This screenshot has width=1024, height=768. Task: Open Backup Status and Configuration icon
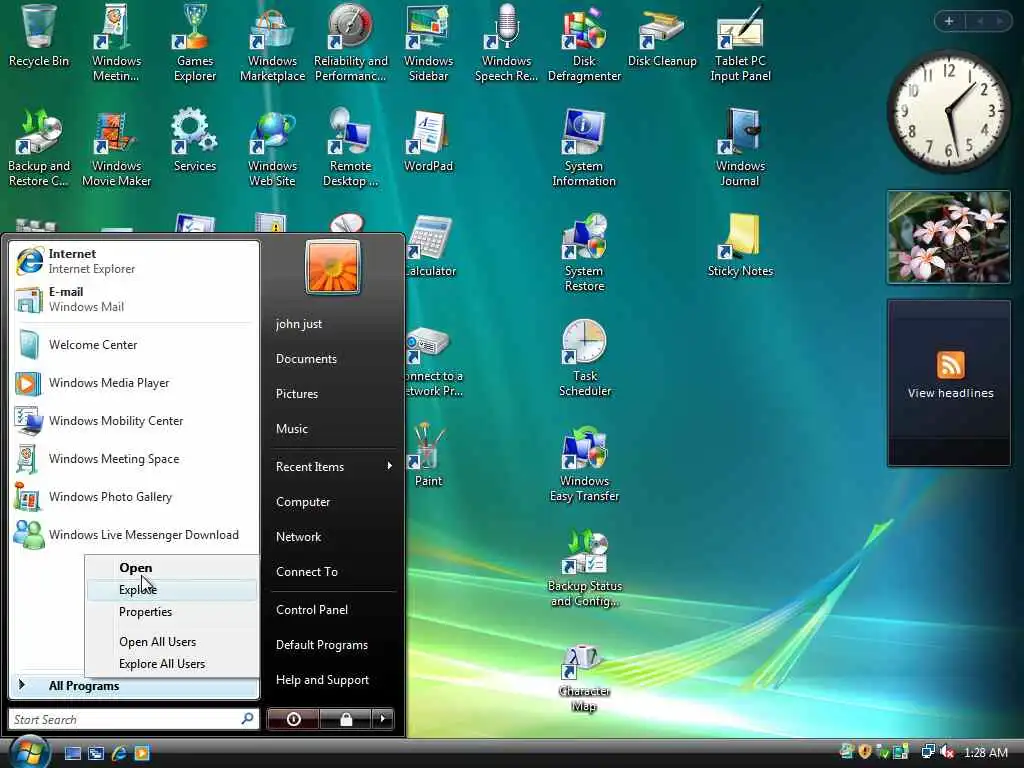point(584,568)
